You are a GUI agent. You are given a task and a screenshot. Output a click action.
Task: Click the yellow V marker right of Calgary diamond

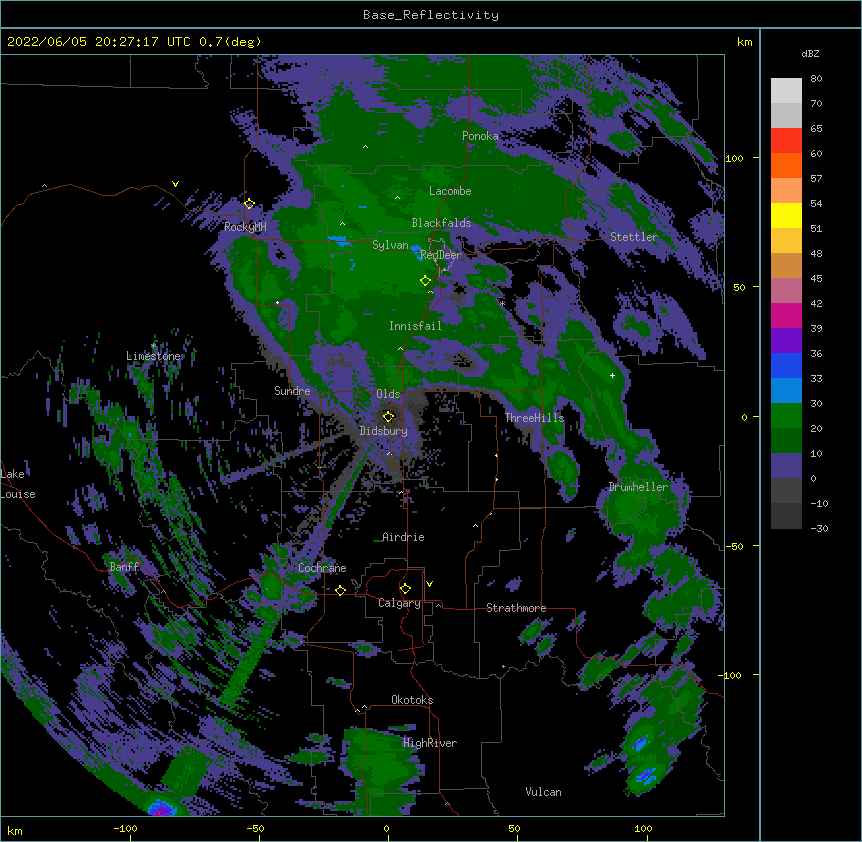tap(429, 584)
